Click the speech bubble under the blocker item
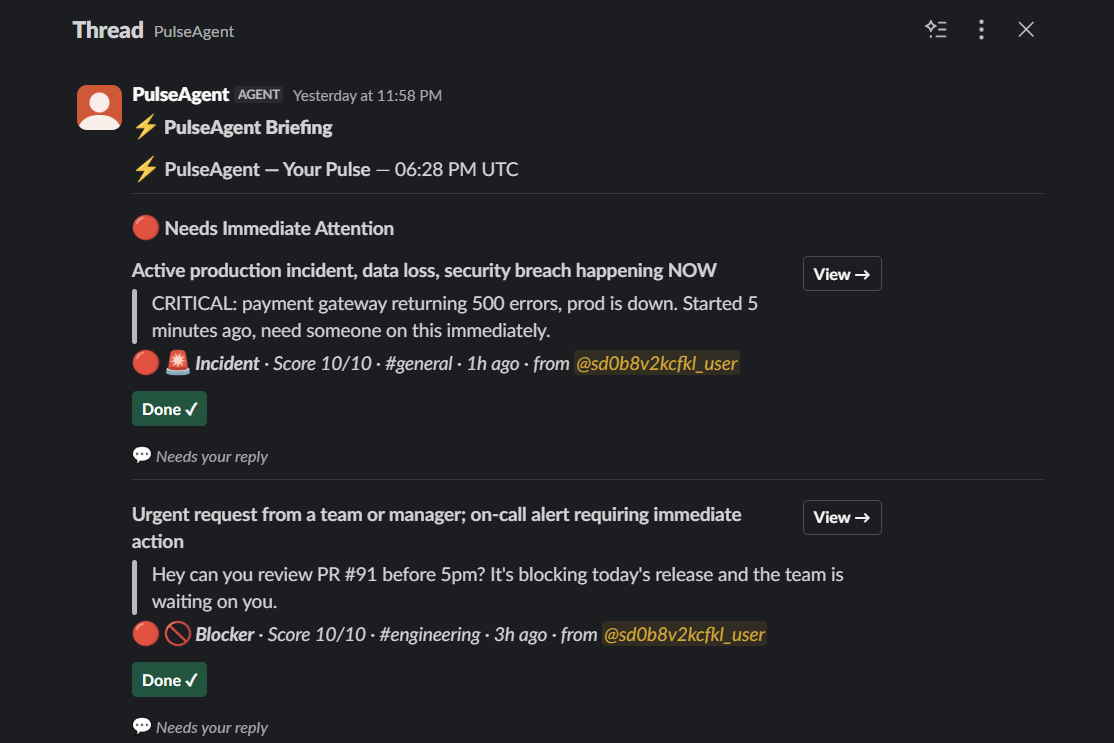The height and width of the screenshot is (743, 1114). (142, 726)
